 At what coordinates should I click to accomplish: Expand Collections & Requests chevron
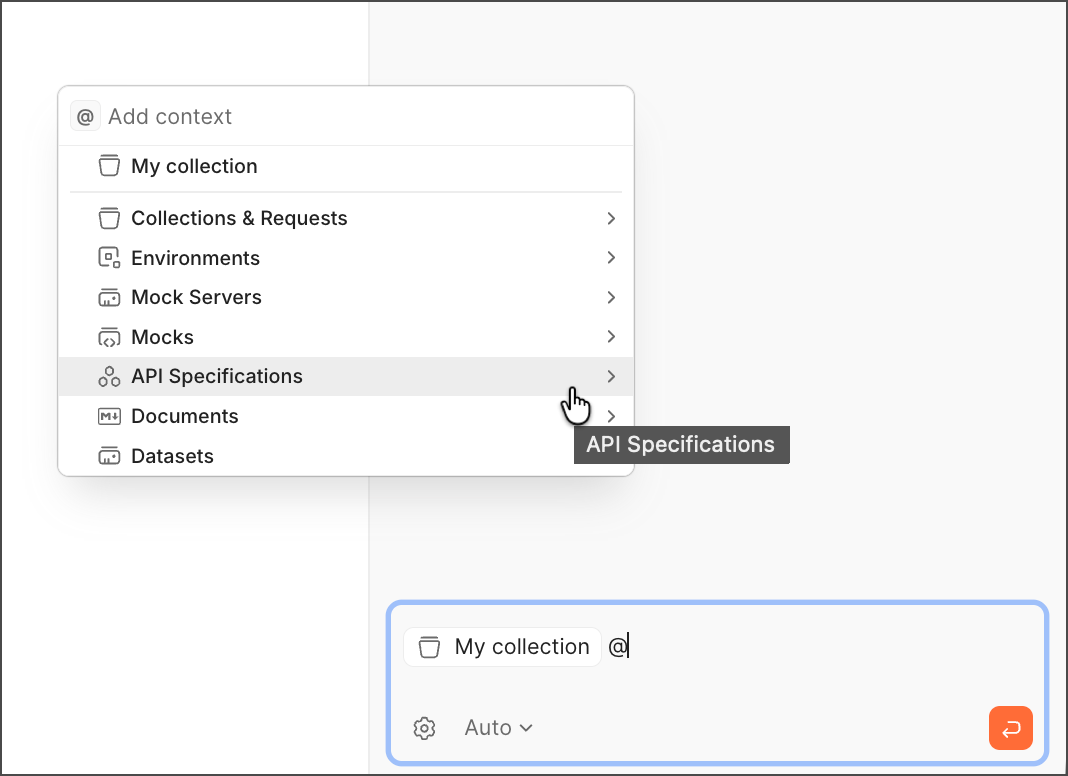pyautogui.click(x=611, y=218)
